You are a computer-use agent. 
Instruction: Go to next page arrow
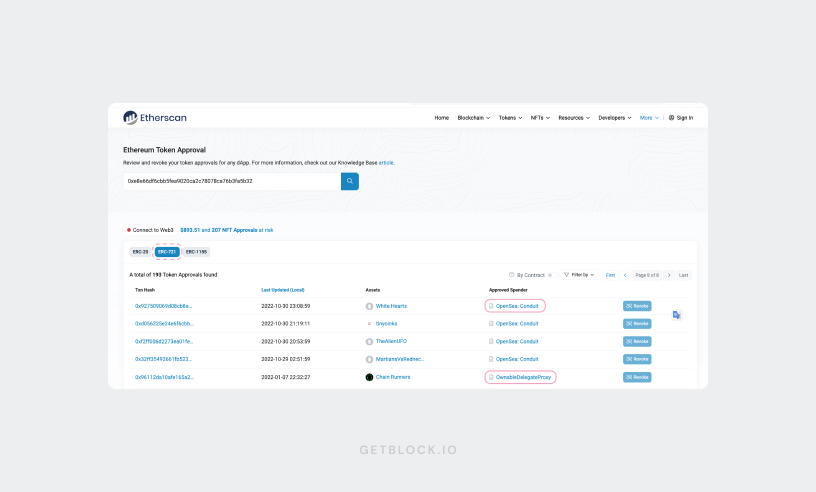point(669,275)
